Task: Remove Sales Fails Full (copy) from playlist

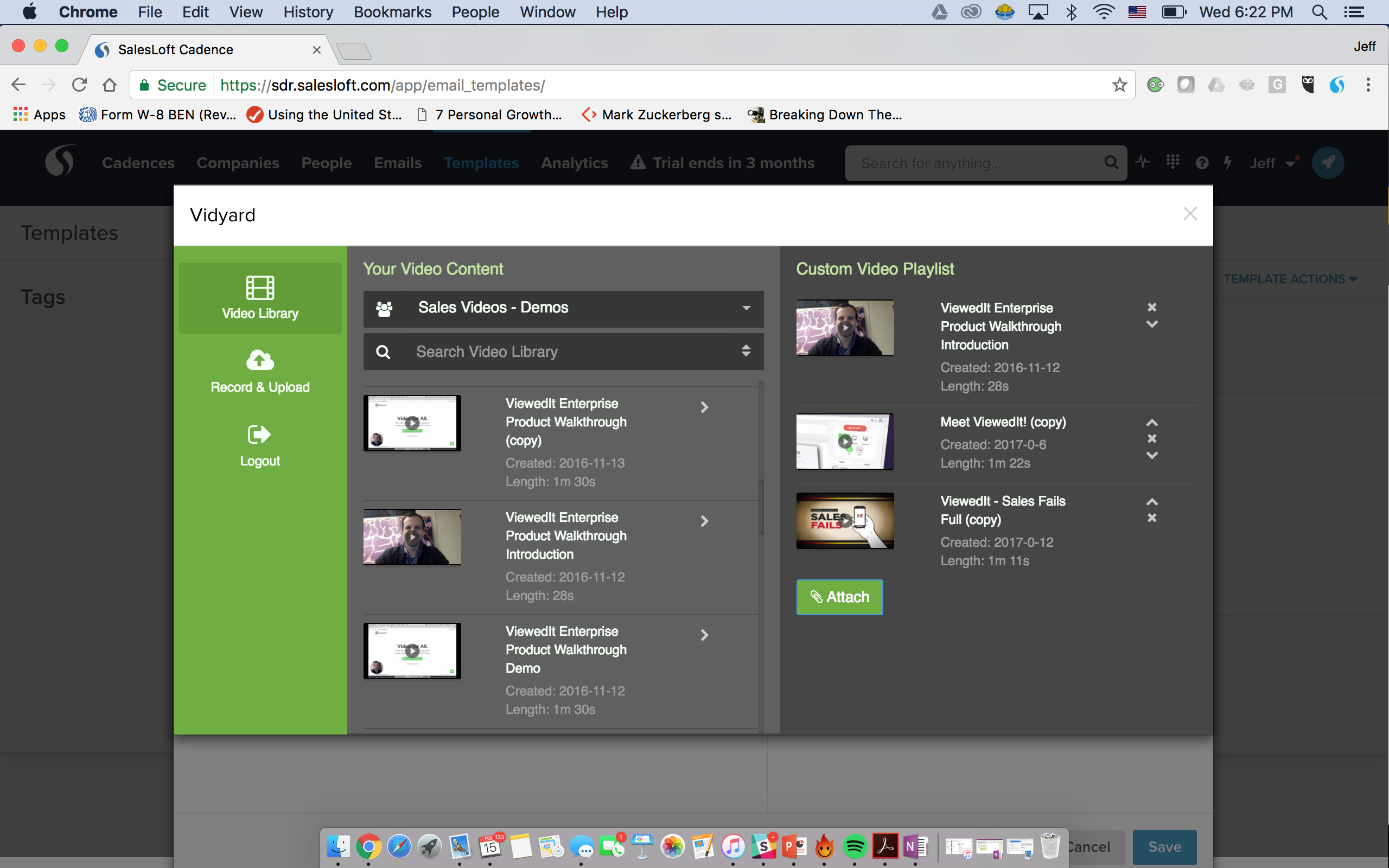Action: 1151,518
